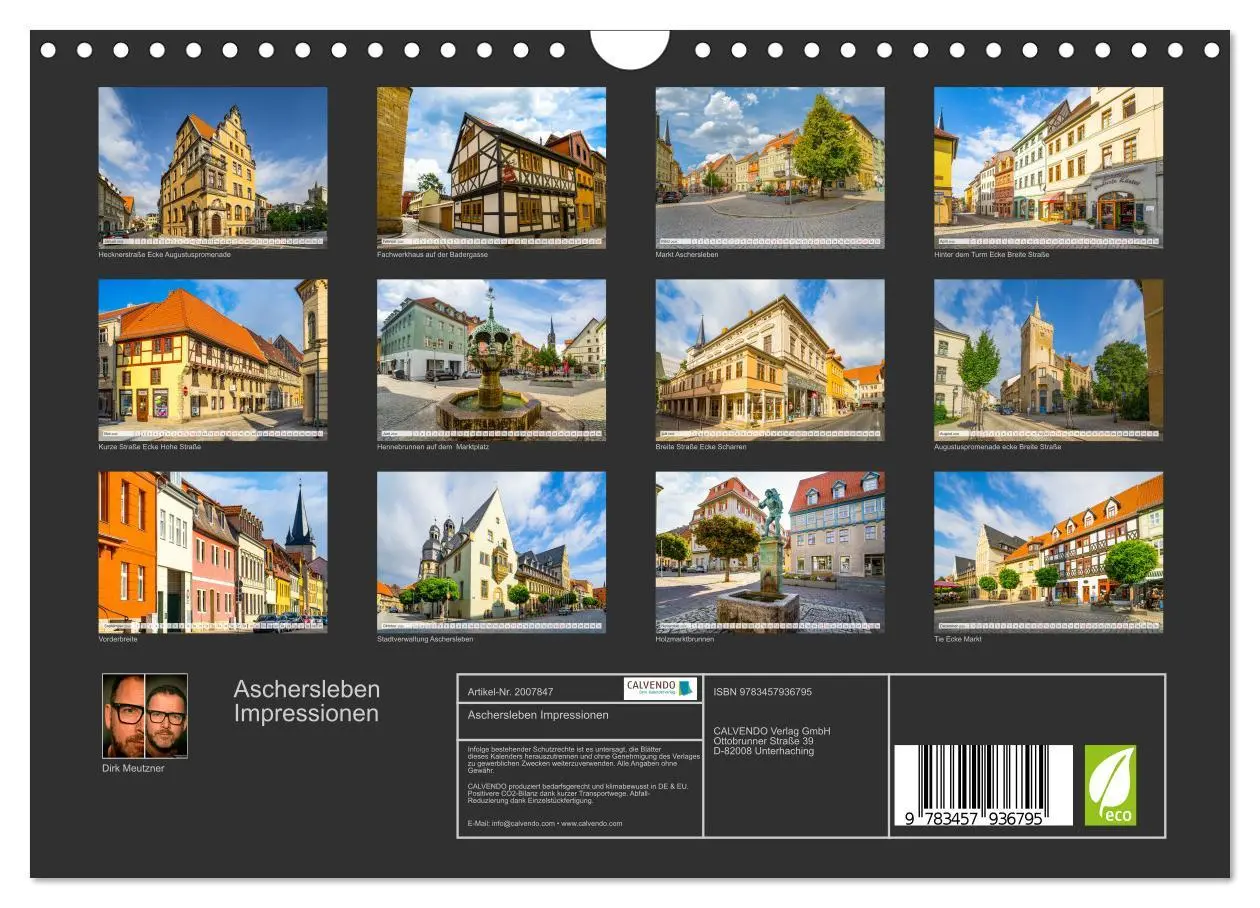The width and height of the screenshot is (1260, 908).
Task: Click the author name 'Dirk Meutzner'
Action: point(133,768)
